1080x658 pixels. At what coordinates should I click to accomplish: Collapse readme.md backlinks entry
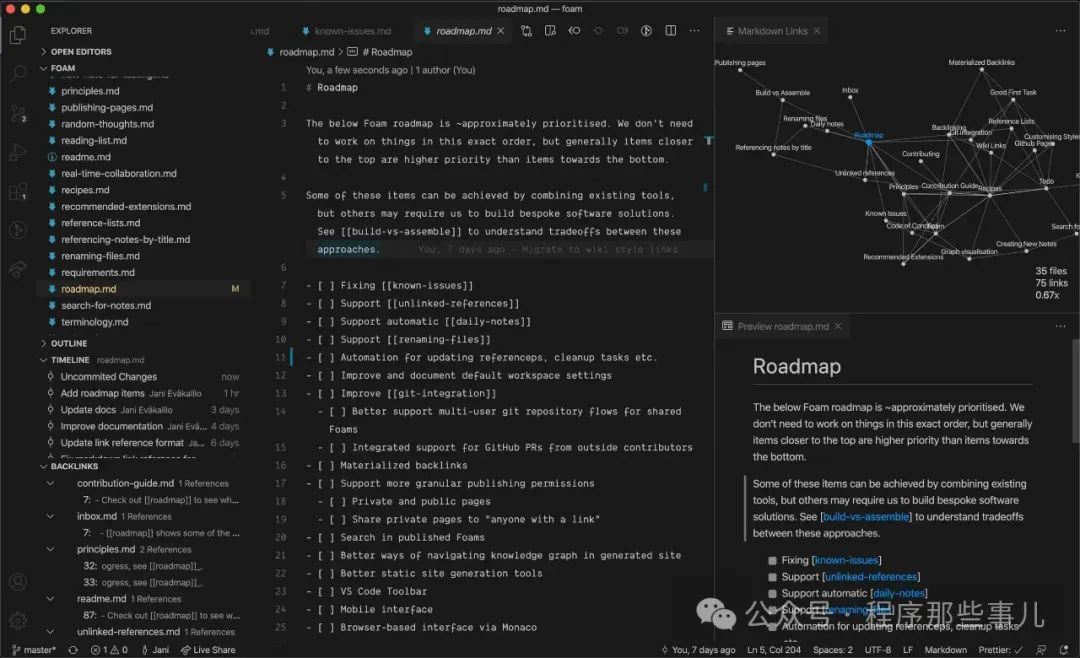click(50, 599)
